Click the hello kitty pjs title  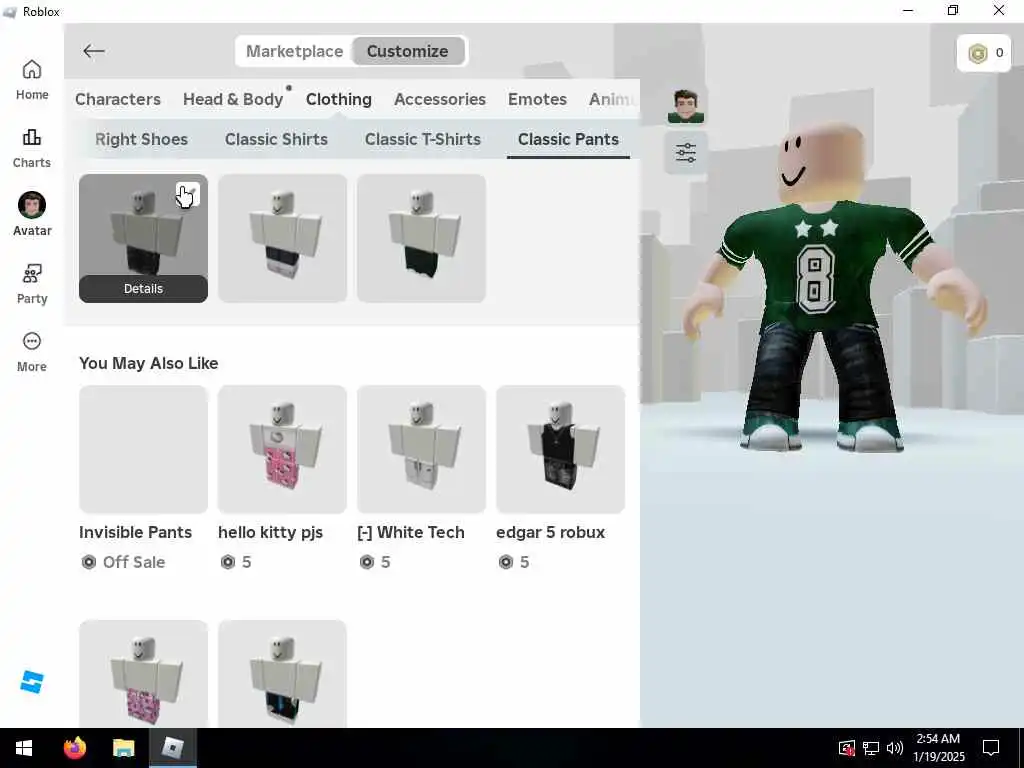270,532
